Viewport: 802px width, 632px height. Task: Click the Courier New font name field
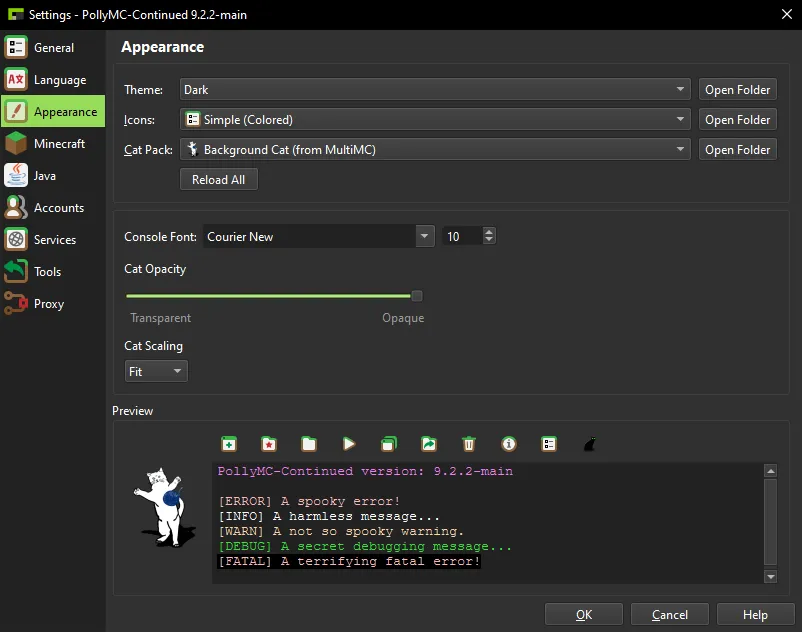[309, 236]
